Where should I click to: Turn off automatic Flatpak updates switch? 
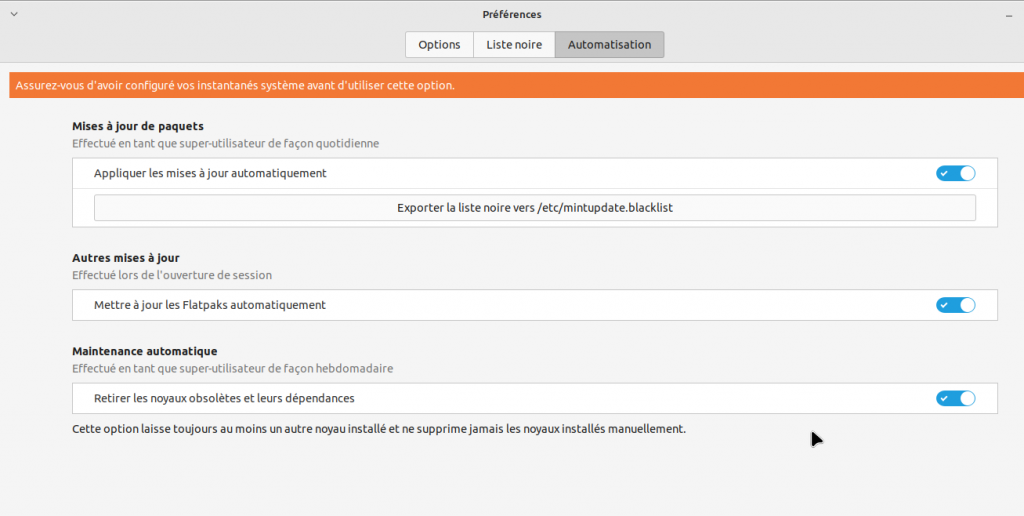955,305
